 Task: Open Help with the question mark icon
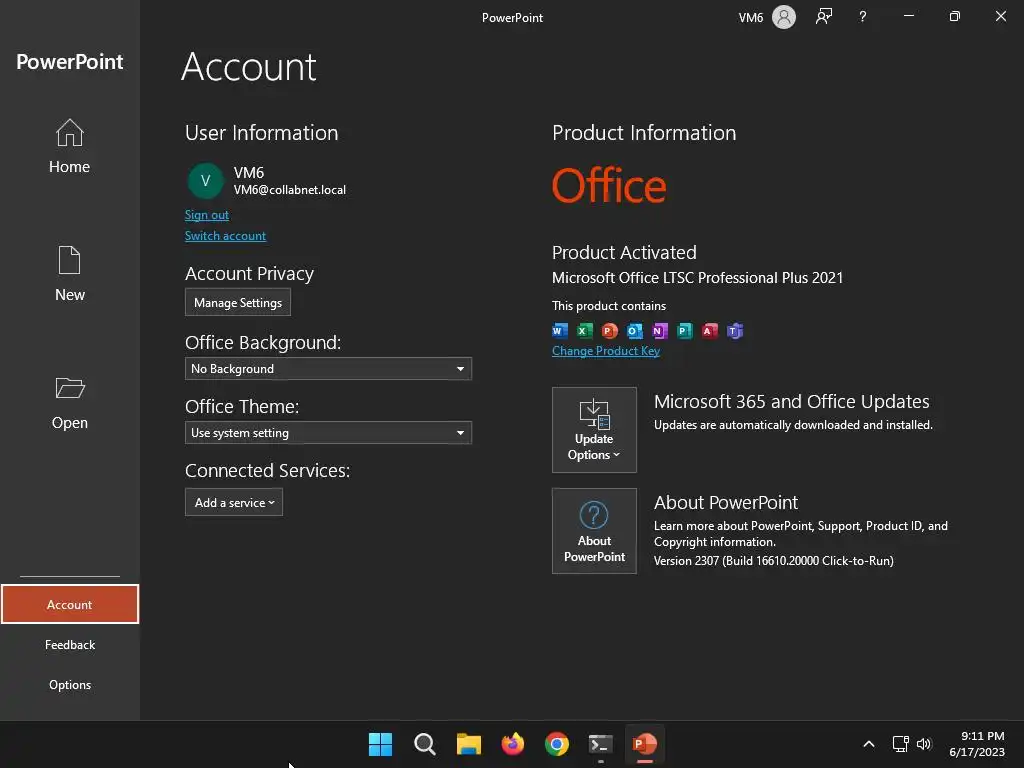863,17
